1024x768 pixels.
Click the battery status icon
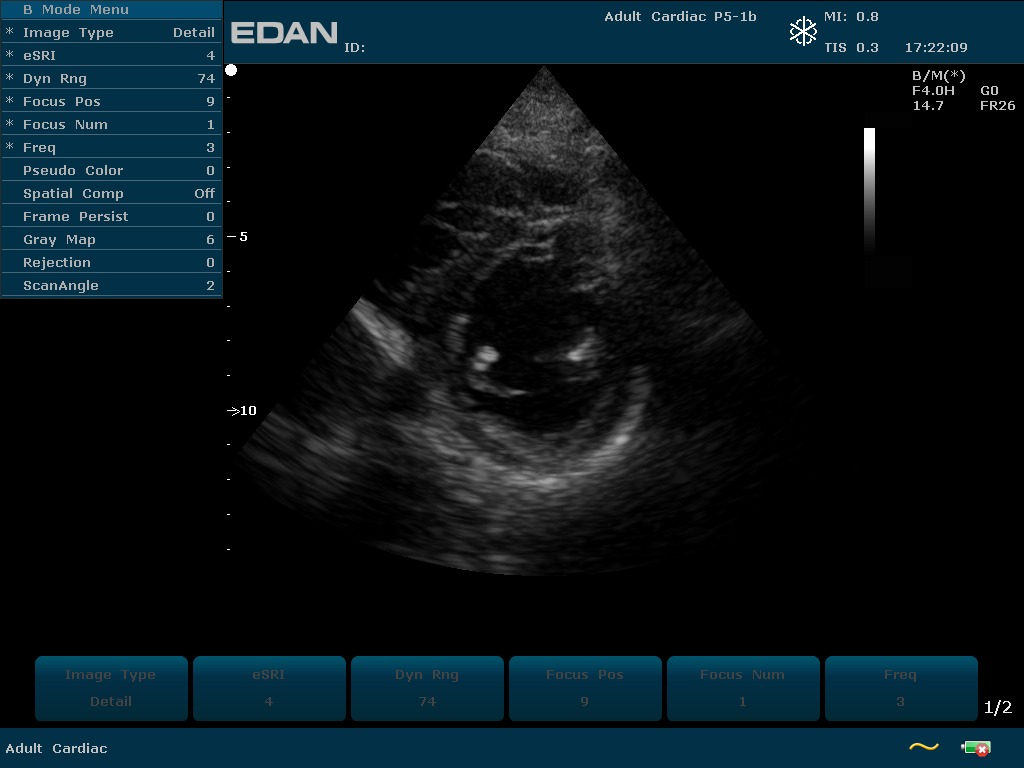pyautogui.click(x=976, y=747)
